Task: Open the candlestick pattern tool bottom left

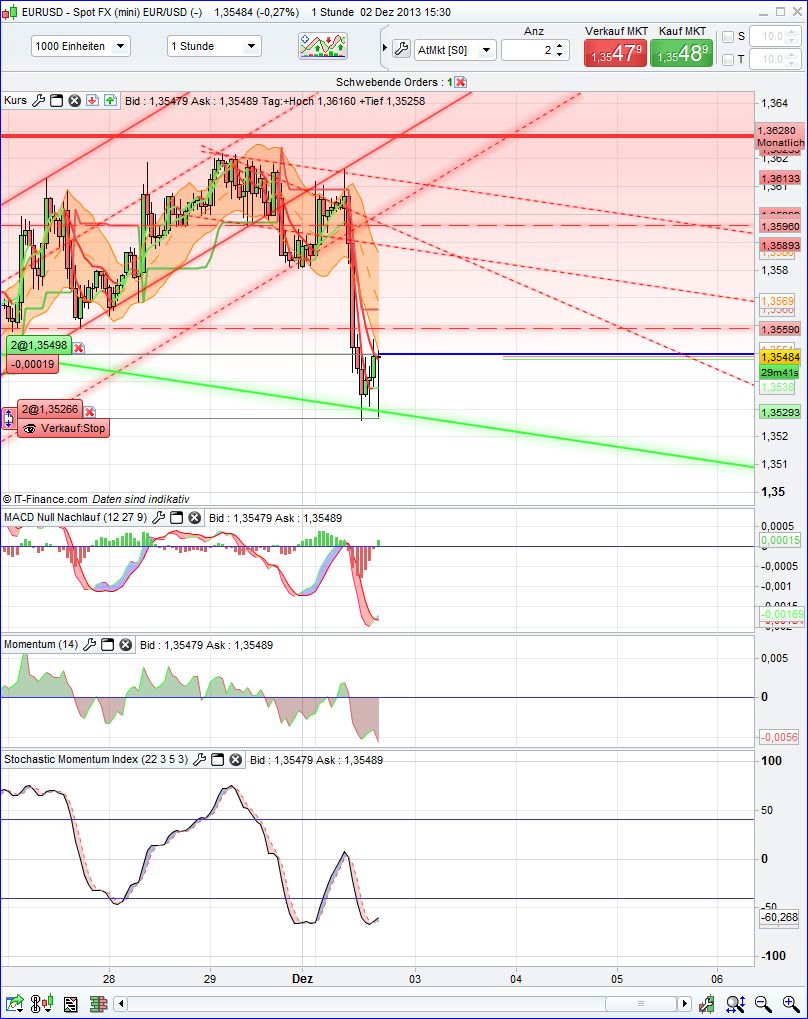Action: point(40,1003)
